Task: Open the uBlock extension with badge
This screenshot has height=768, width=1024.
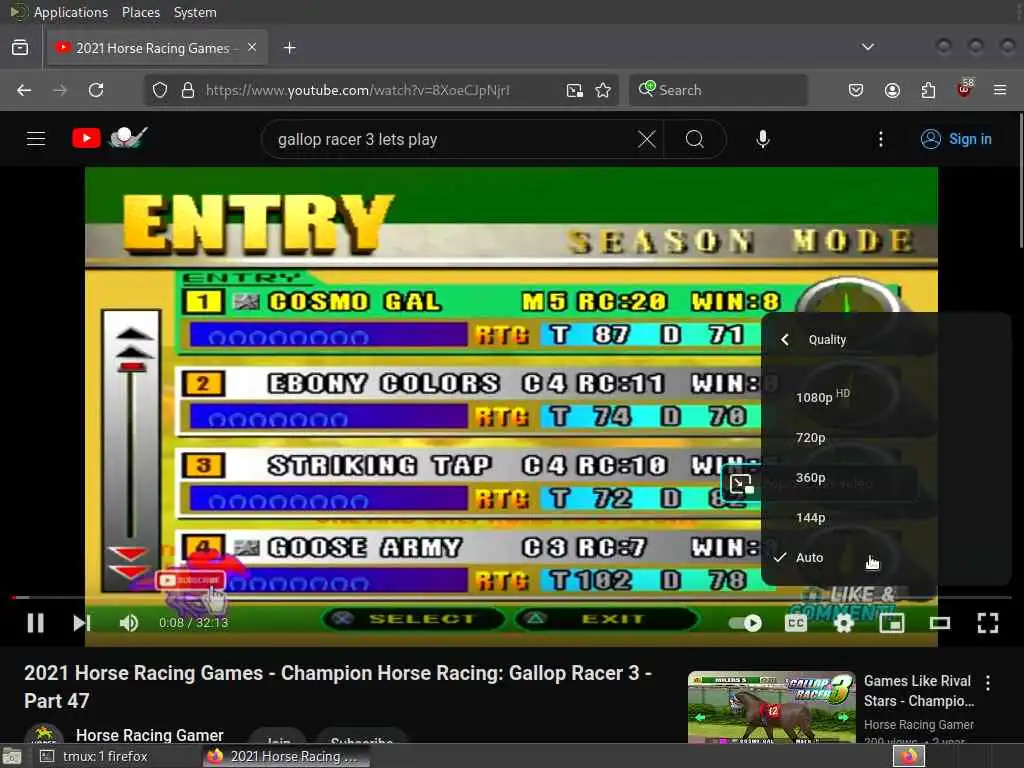Action: [x=965, y=89]
